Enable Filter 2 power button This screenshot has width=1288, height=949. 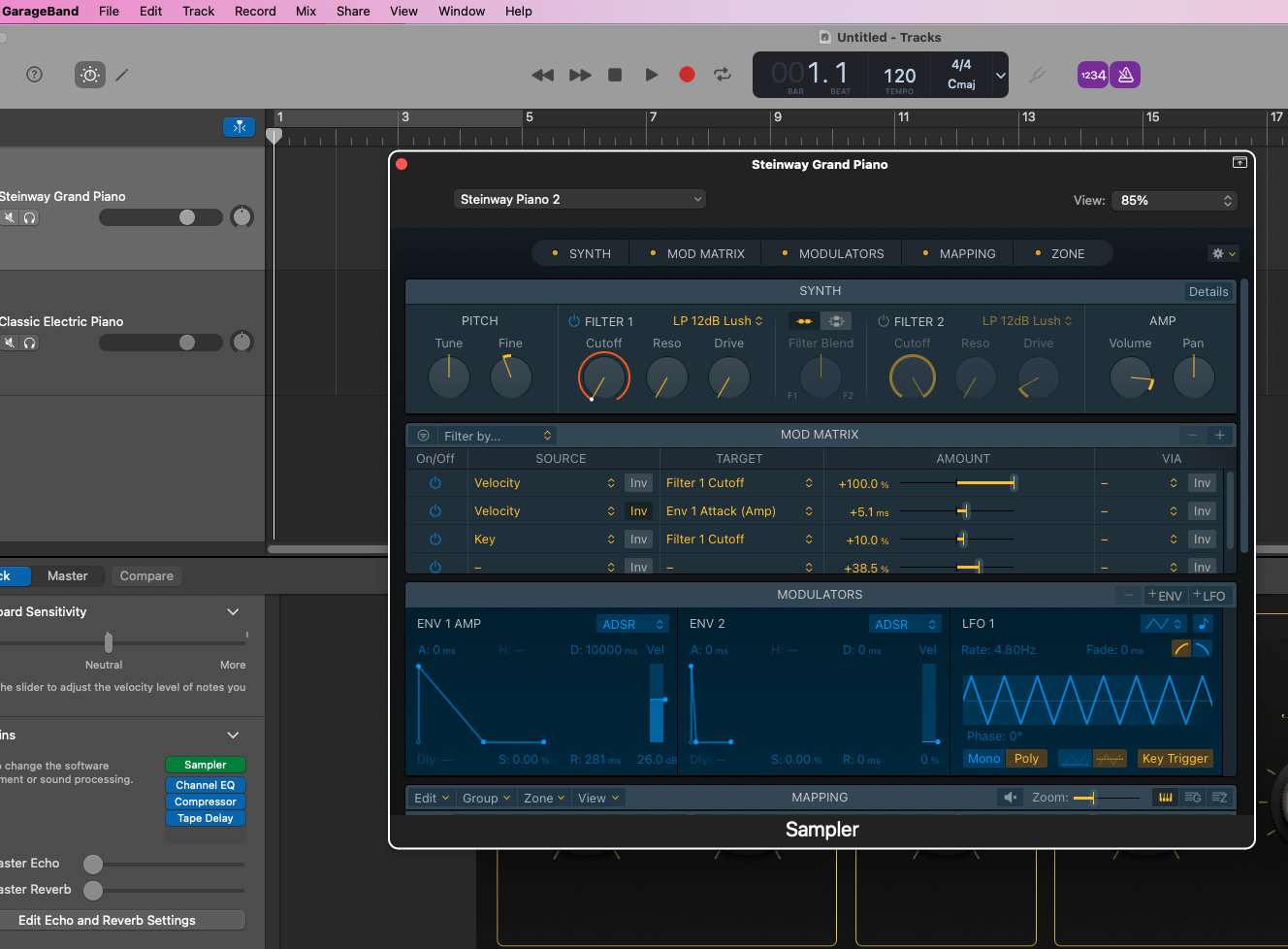click(x=883, y=321)
